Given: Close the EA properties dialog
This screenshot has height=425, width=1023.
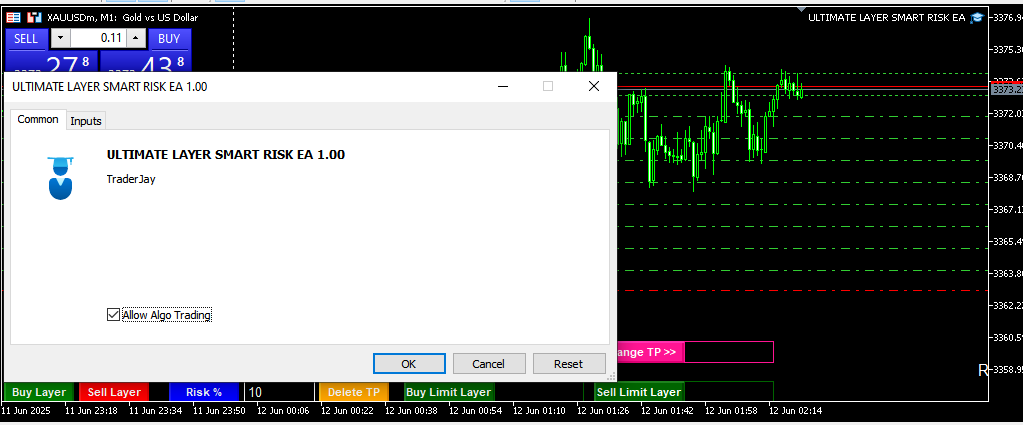Looking at the screenshot, I should (x=594, y=86).
